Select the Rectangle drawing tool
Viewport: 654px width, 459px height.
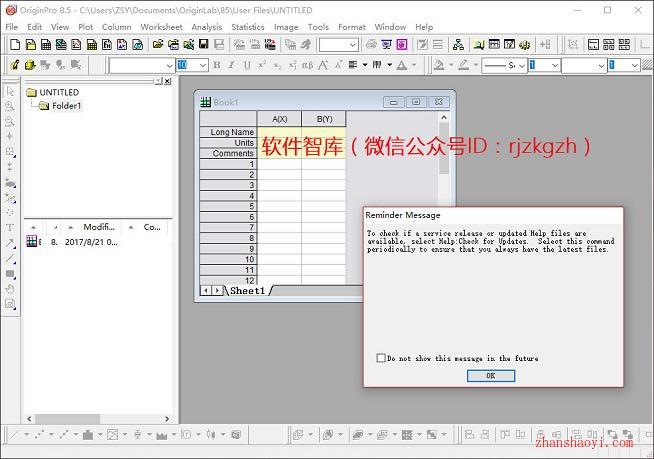10,274
